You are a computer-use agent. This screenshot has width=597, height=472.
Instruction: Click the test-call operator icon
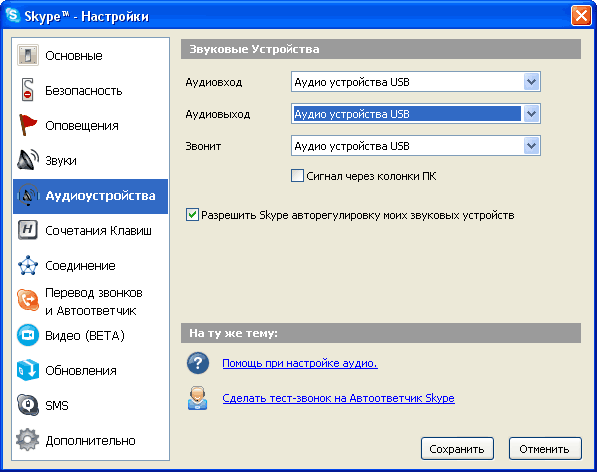pos(198,398)
